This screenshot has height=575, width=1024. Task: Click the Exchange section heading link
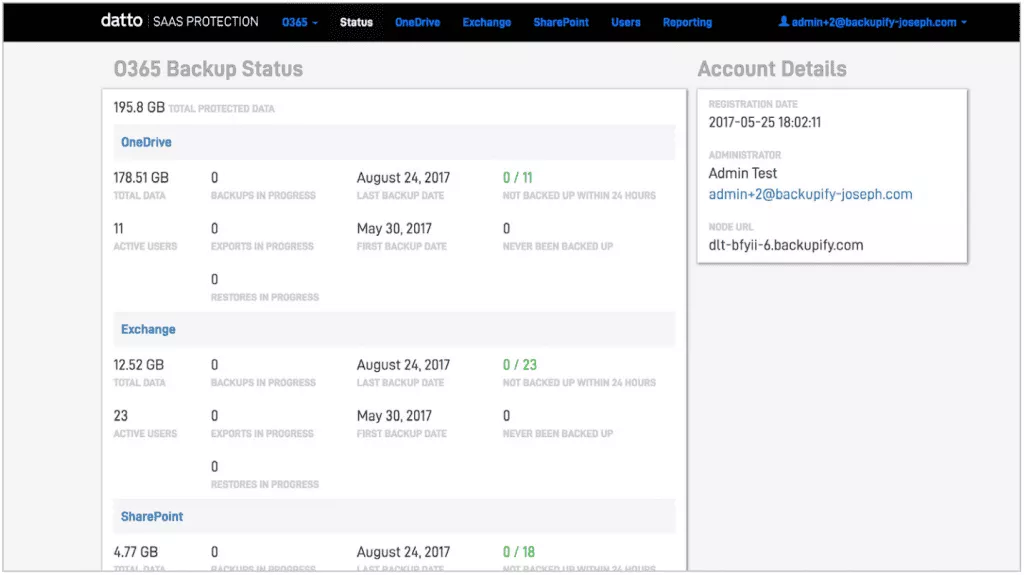(x=148, y=329)
